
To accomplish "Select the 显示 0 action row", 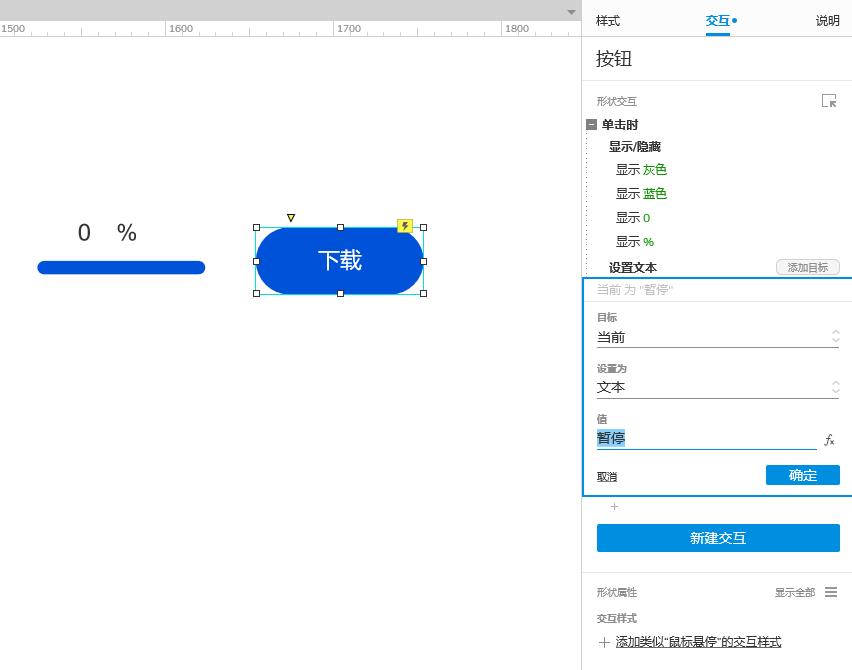I will pos(633,218).
